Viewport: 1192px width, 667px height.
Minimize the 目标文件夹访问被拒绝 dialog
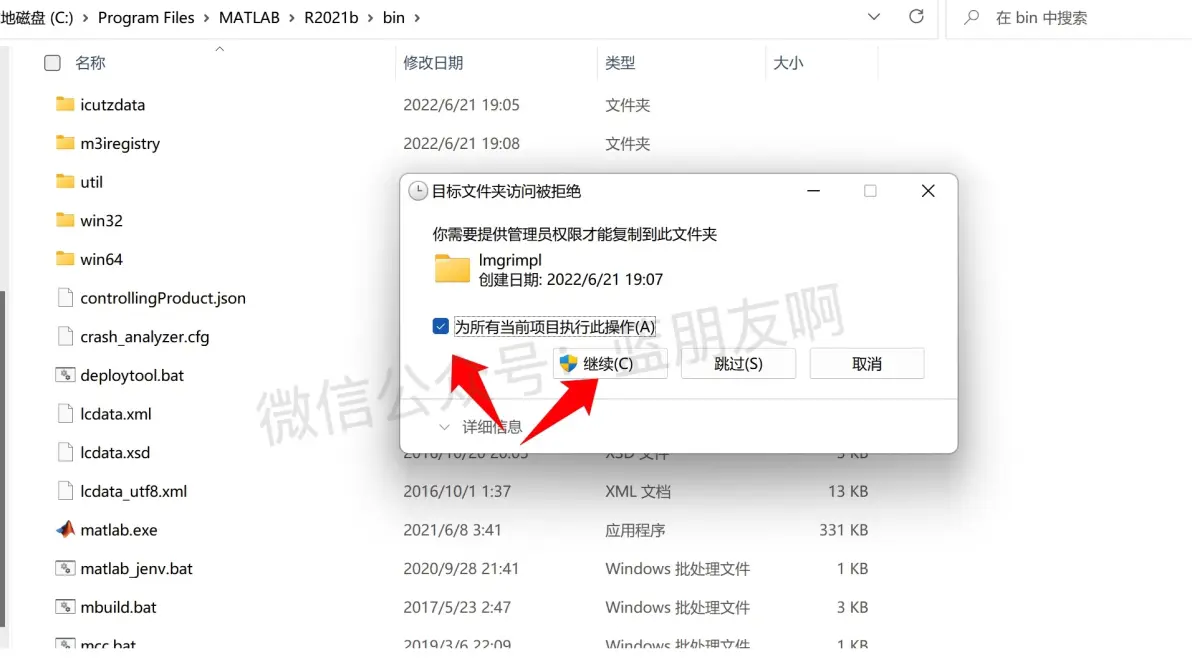pos(813,191)
